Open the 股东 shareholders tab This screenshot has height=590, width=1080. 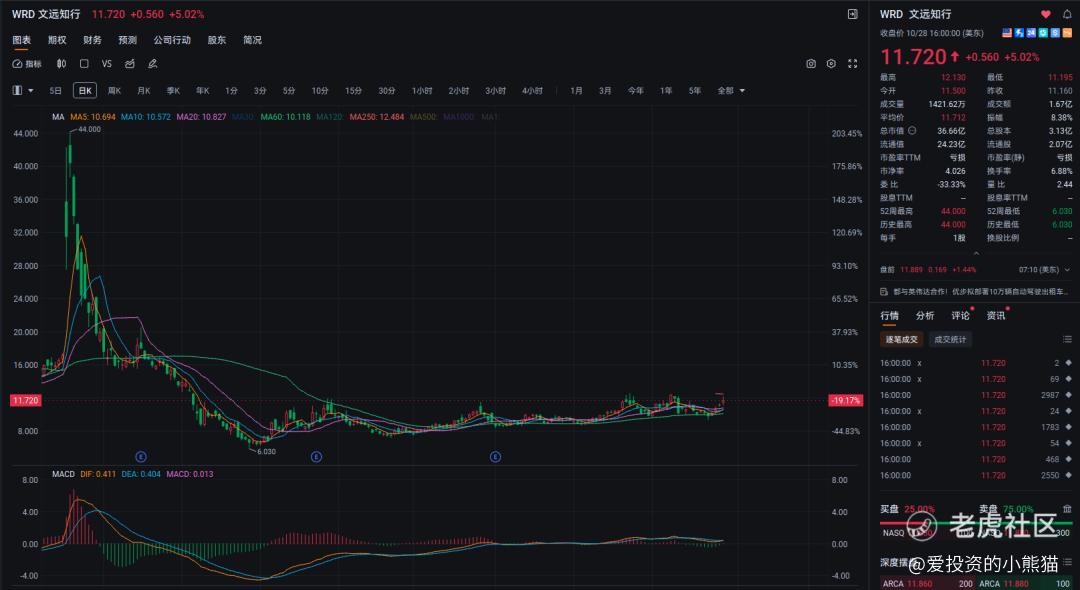[217, 40]
